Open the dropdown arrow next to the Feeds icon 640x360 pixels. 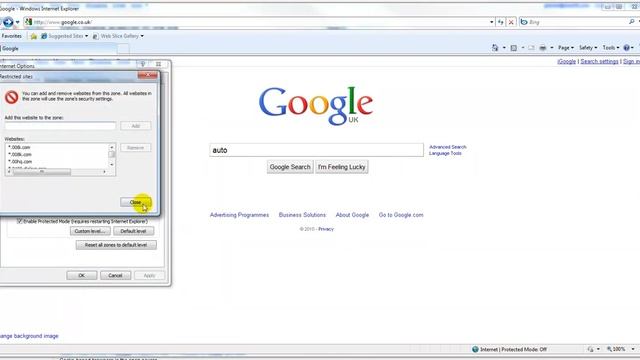(x=522, y=48)
